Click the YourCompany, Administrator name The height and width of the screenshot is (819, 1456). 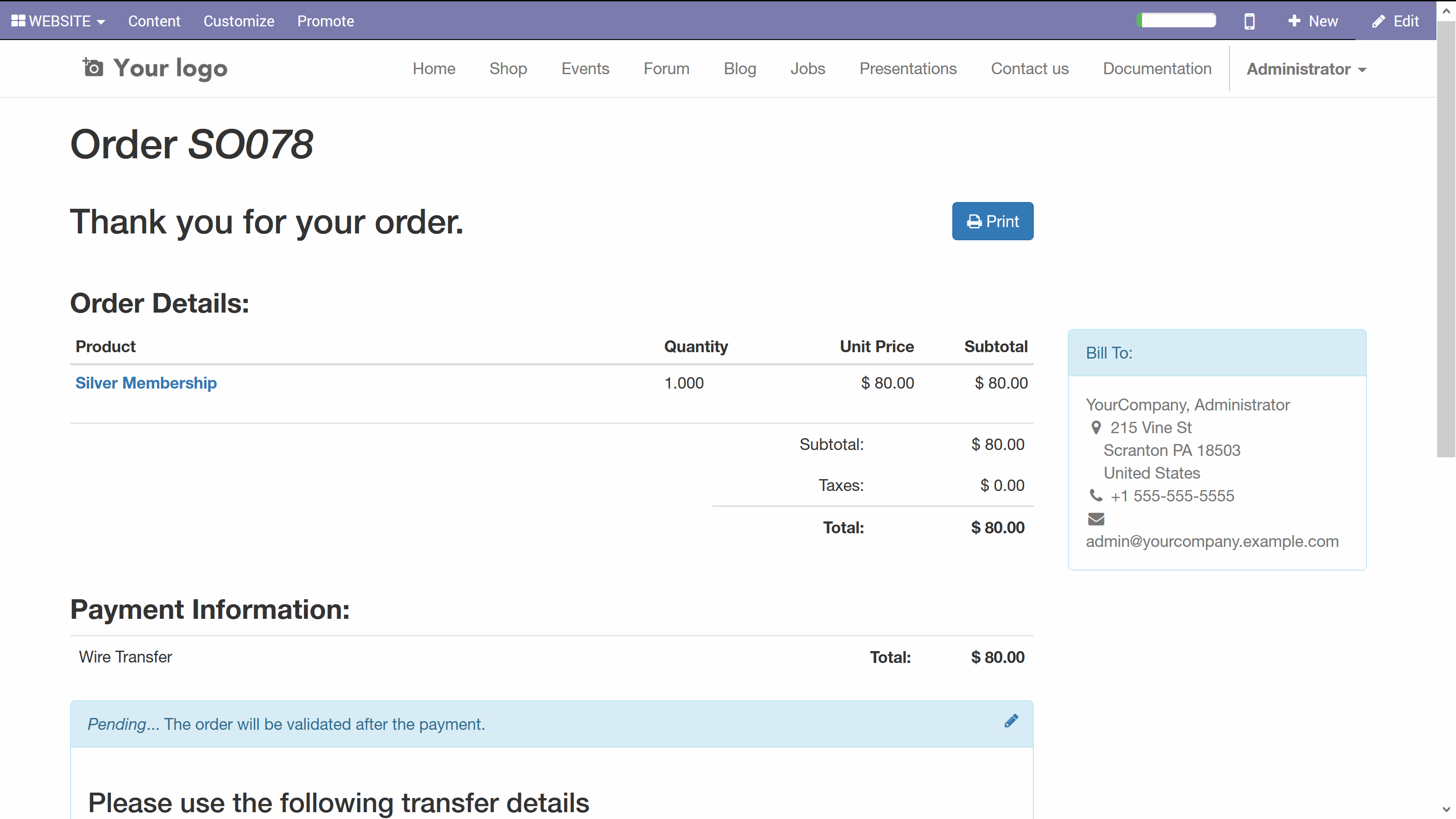(x=1188, y=404)
